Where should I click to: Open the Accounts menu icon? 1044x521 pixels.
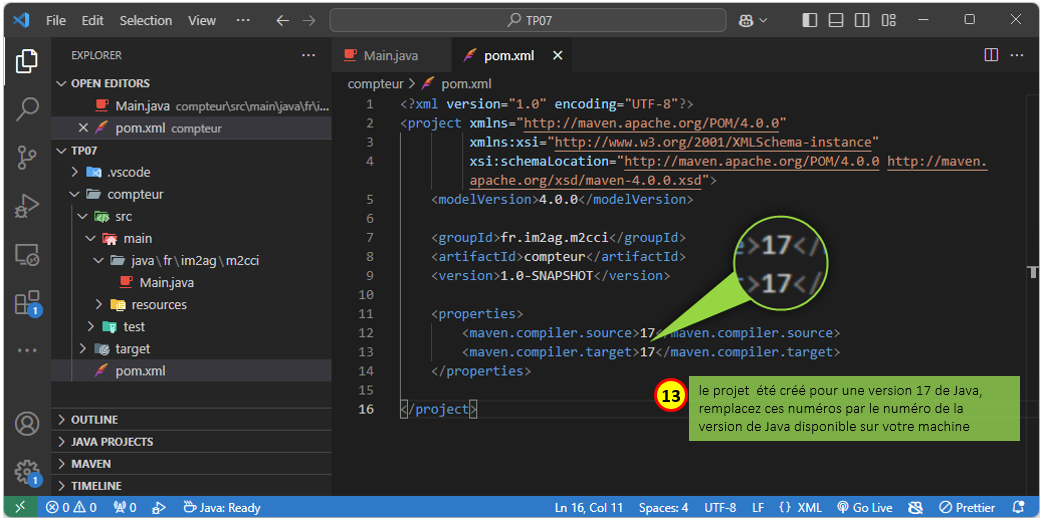point(27,423)
